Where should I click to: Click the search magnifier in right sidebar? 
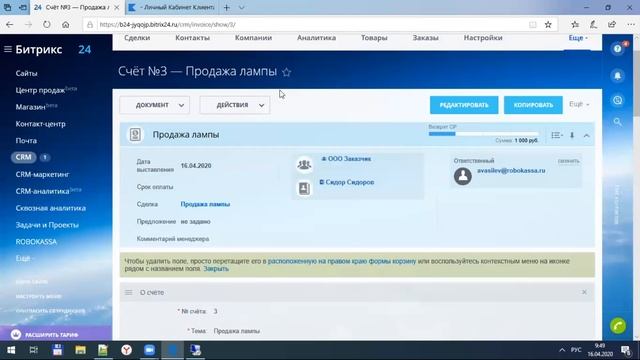point(618,122)
